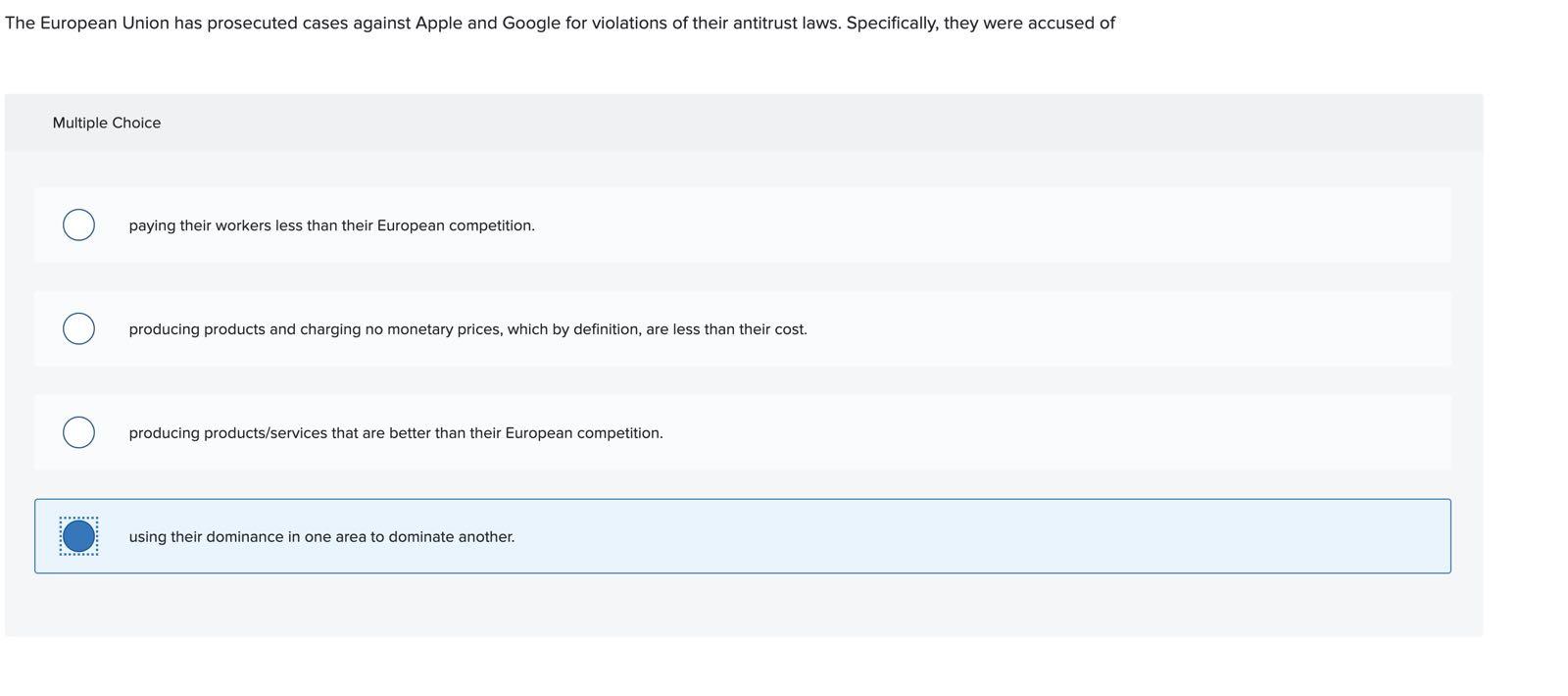This screenshot has height=696, width=1568.
Task: Click answer text starting "producing products/services that are better"
Action: pos(395,433)
